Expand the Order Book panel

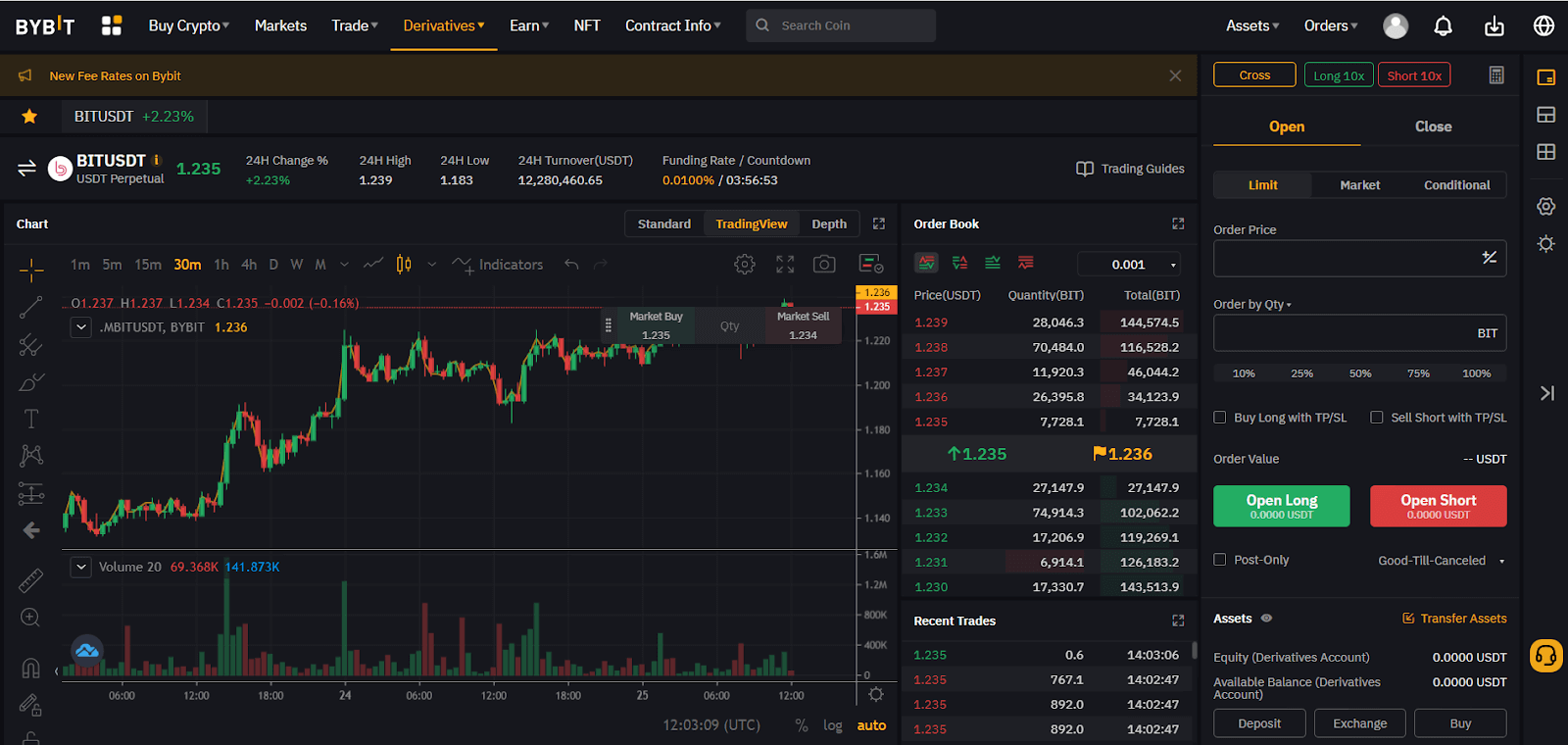(x=1178, y=223)
